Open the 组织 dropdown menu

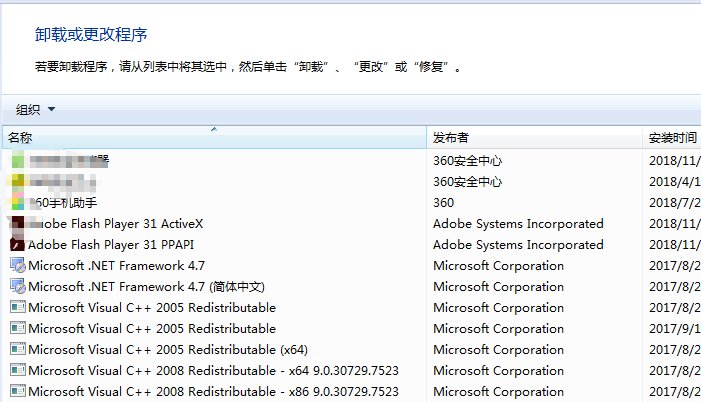pos(35,109)
